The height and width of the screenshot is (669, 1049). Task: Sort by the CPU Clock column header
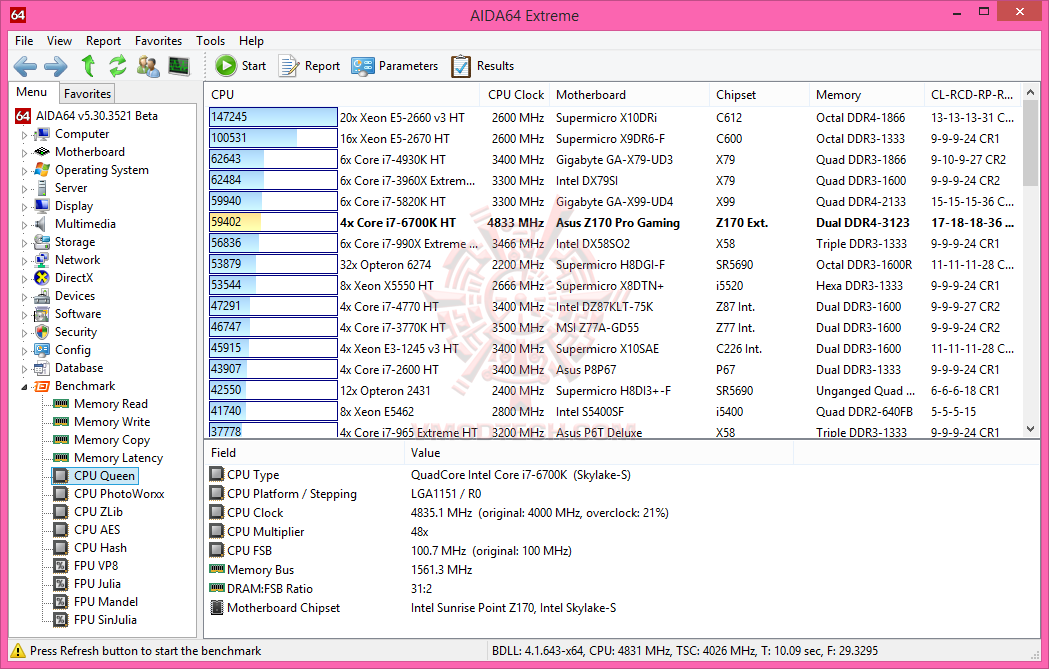(x=515, y=94)
